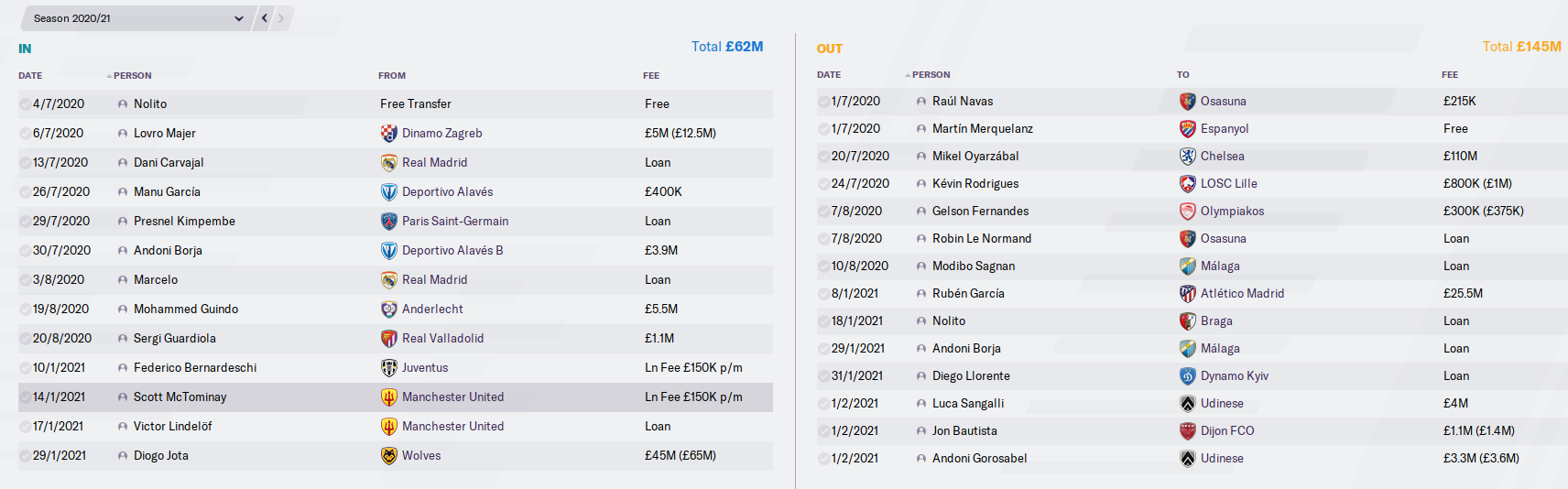Go to the previous season with the left arrow
The image size is (1568, 489).
tap(265, 18)
